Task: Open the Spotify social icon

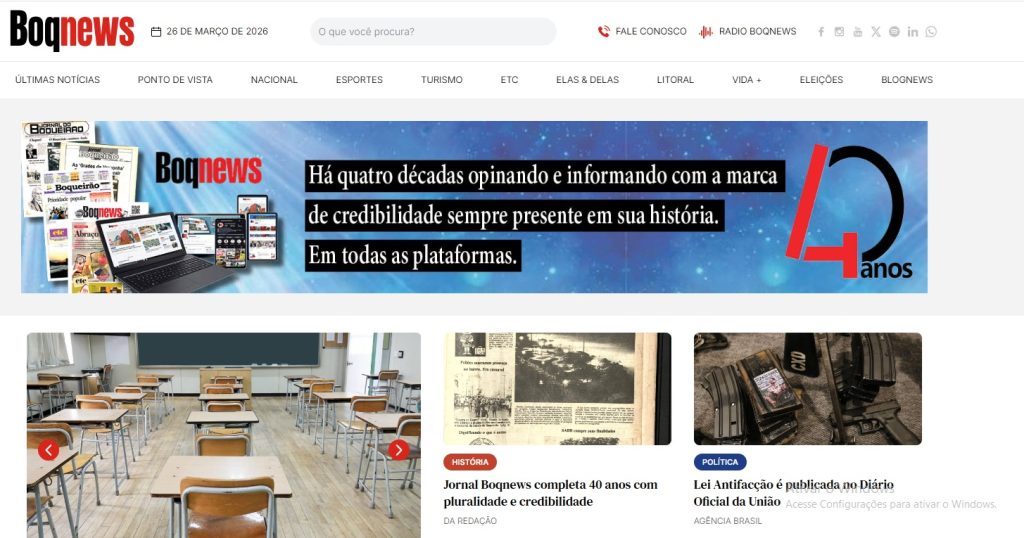Action: [x=894, y=31]
